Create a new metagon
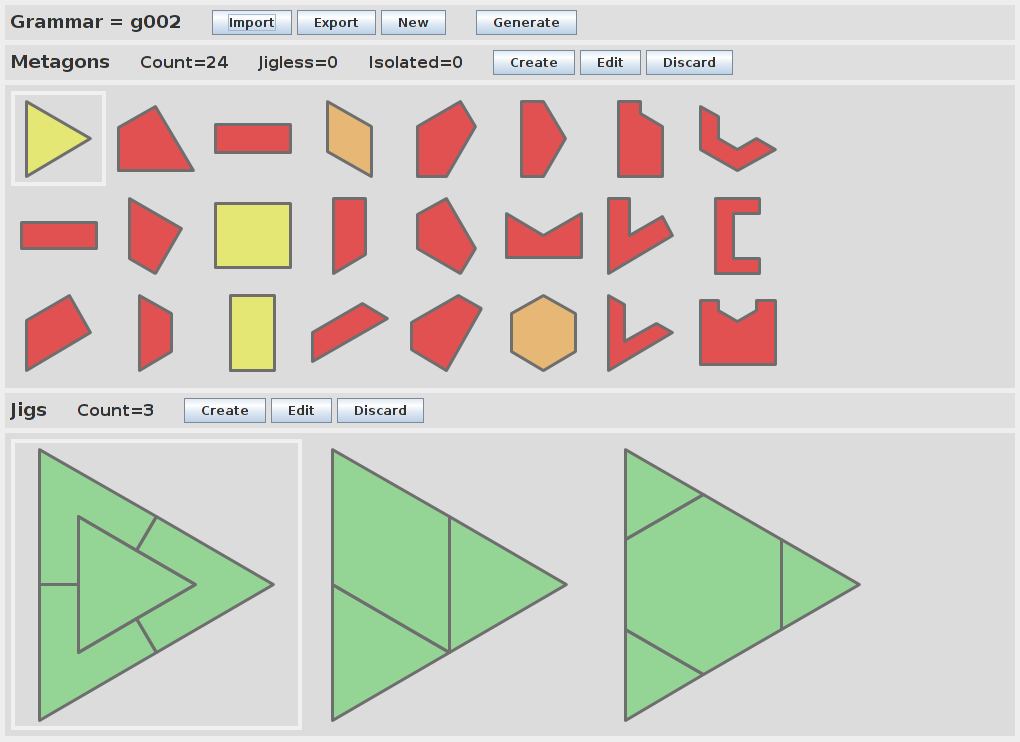This screenshot has height=742, width=1020. [x=533, y=63]
